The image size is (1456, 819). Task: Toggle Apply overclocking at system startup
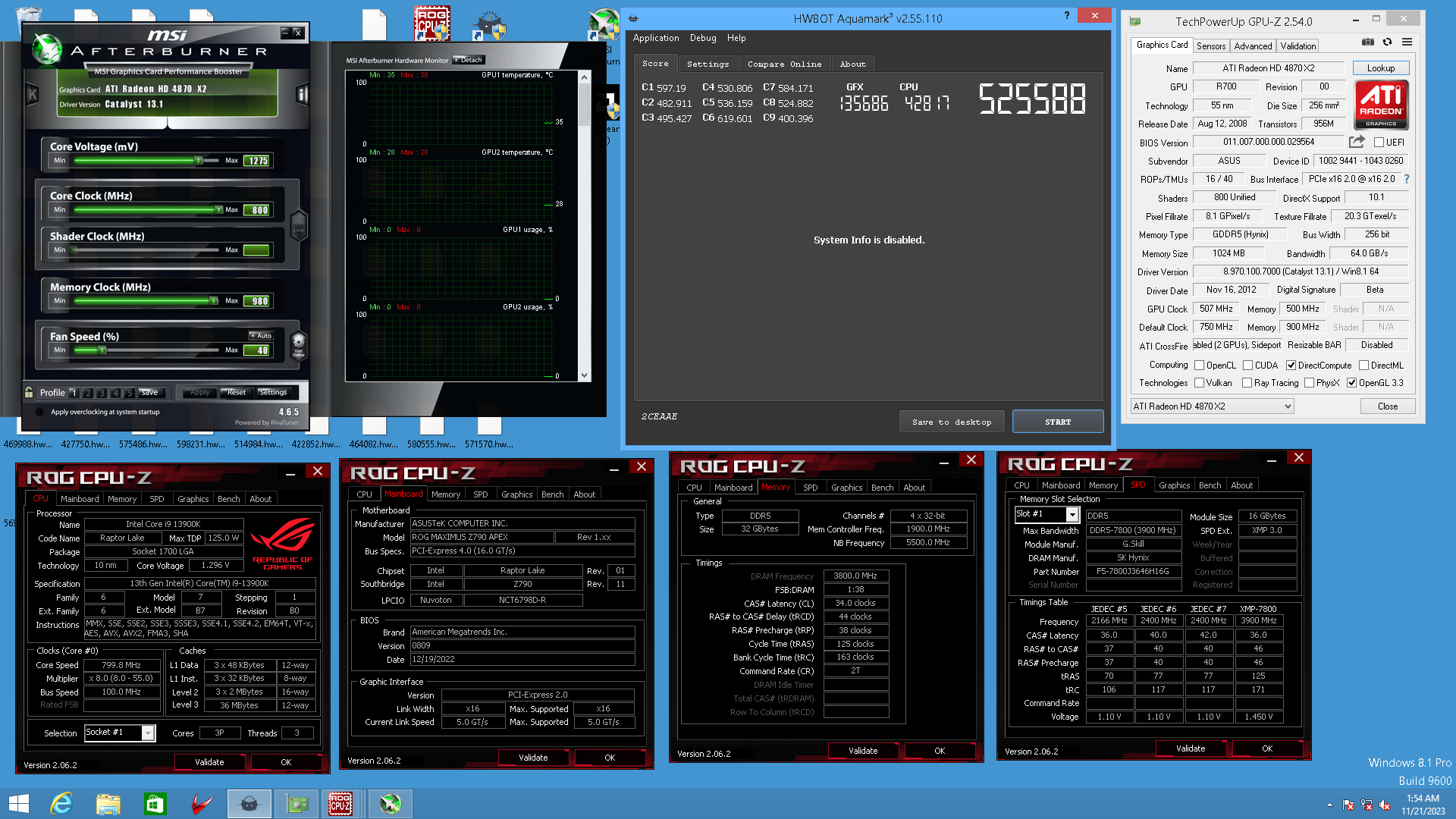point(39,412)
